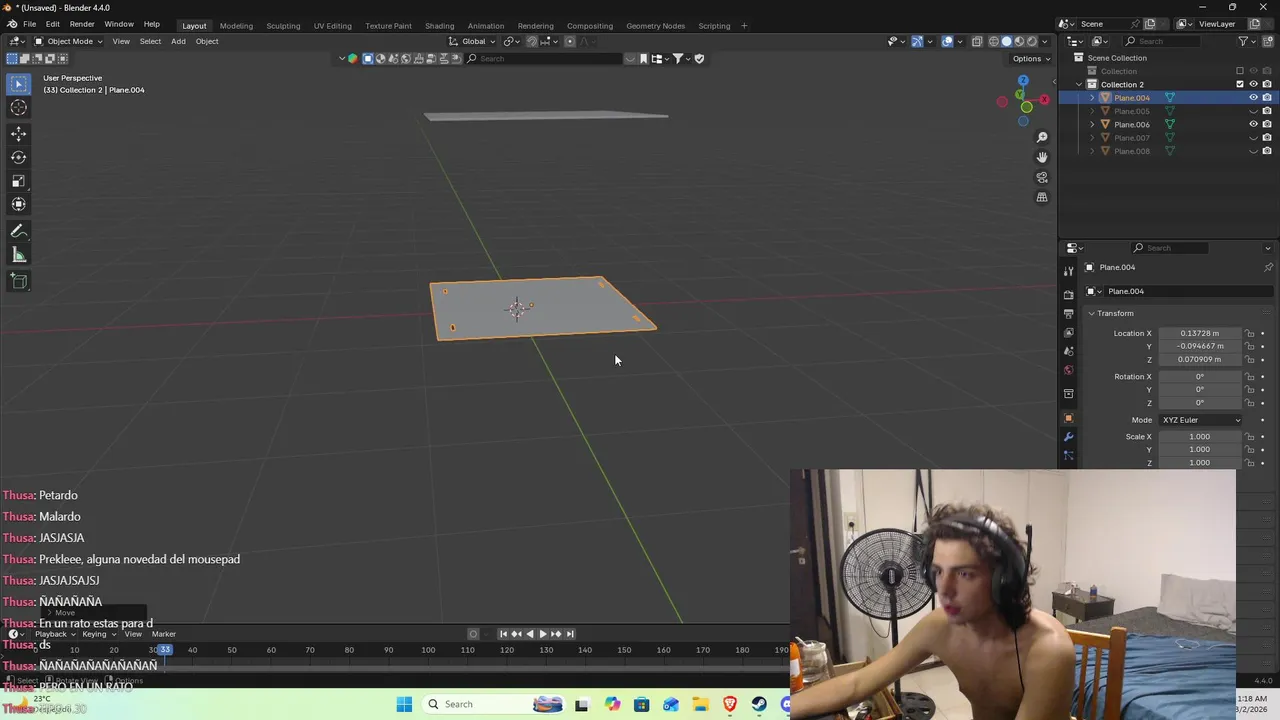Click the Scale X value field
Image resolution: width=1280 pixels, height=720 pixels.
pyautogui.click(x=1199, y=437)
